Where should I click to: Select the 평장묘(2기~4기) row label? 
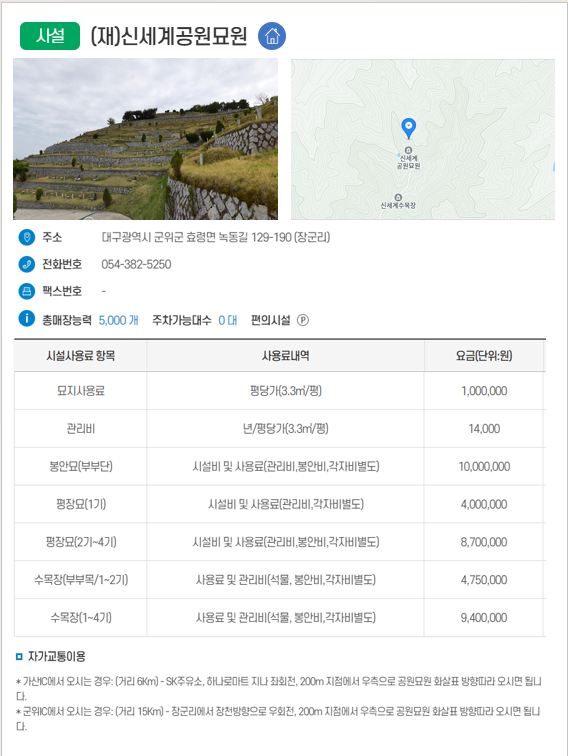[x=81, y=542]
